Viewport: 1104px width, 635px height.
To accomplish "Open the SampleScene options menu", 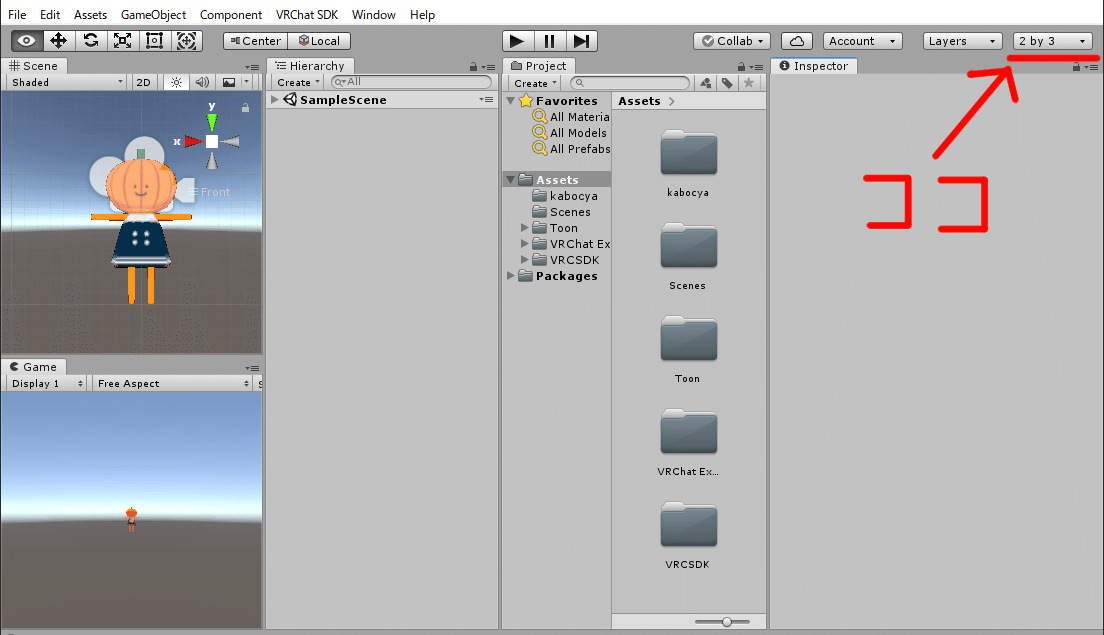I will (x=486, y=100).
